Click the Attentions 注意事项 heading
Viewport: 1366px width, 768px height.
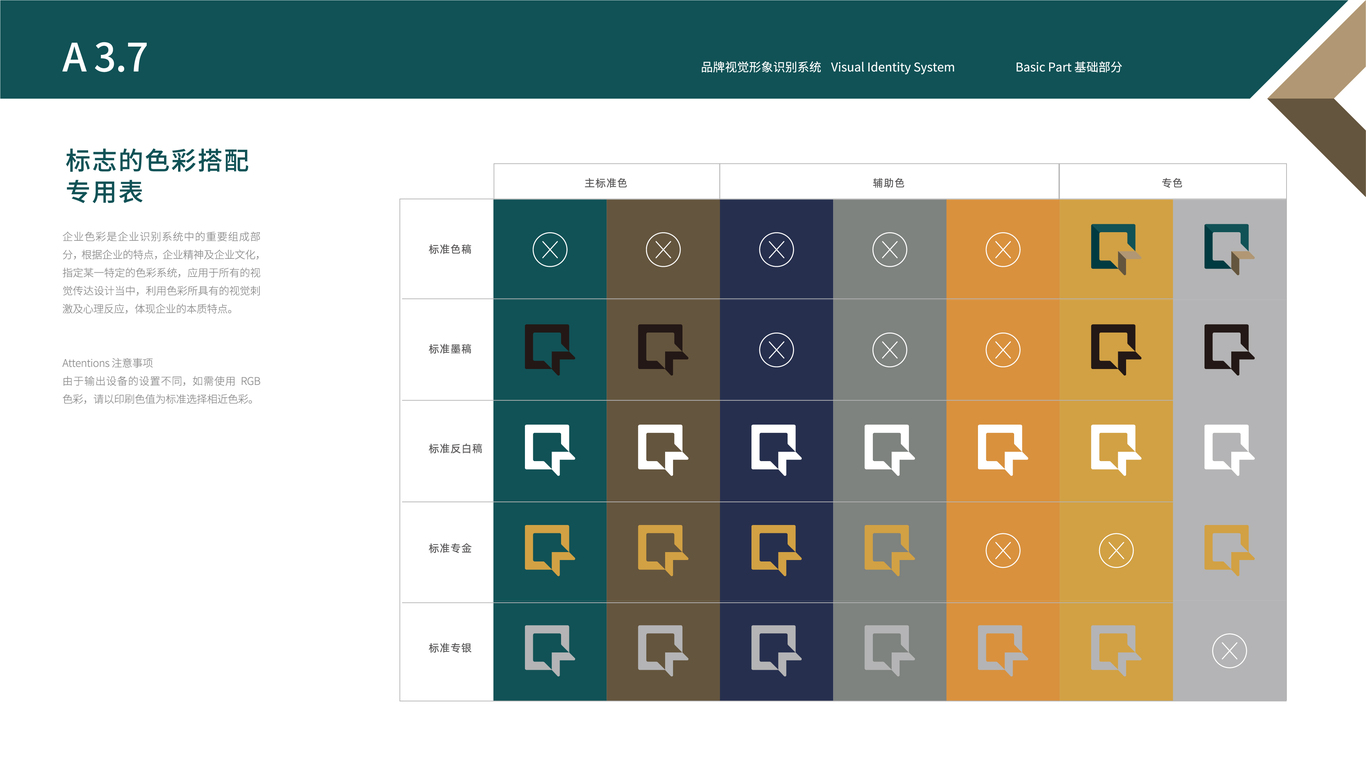tap(108, 363)
